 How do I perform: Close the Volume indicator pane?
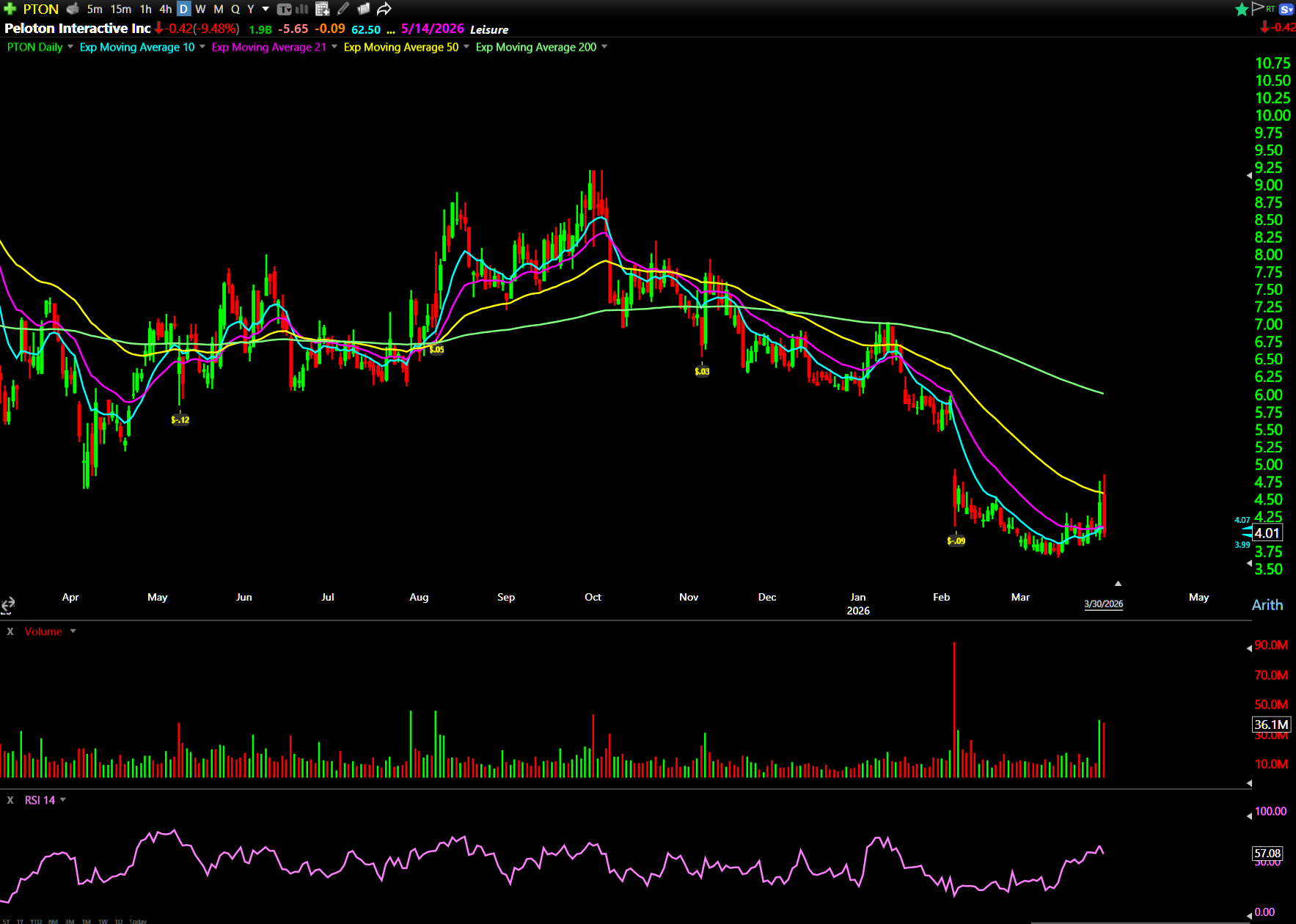(x=10, y=631)
